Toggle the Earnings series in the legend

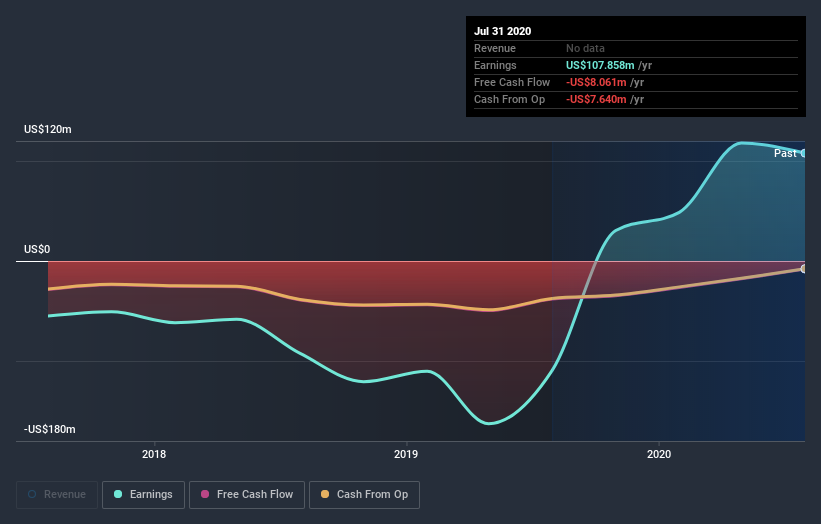pyautogui.click(x=143, y=495)
